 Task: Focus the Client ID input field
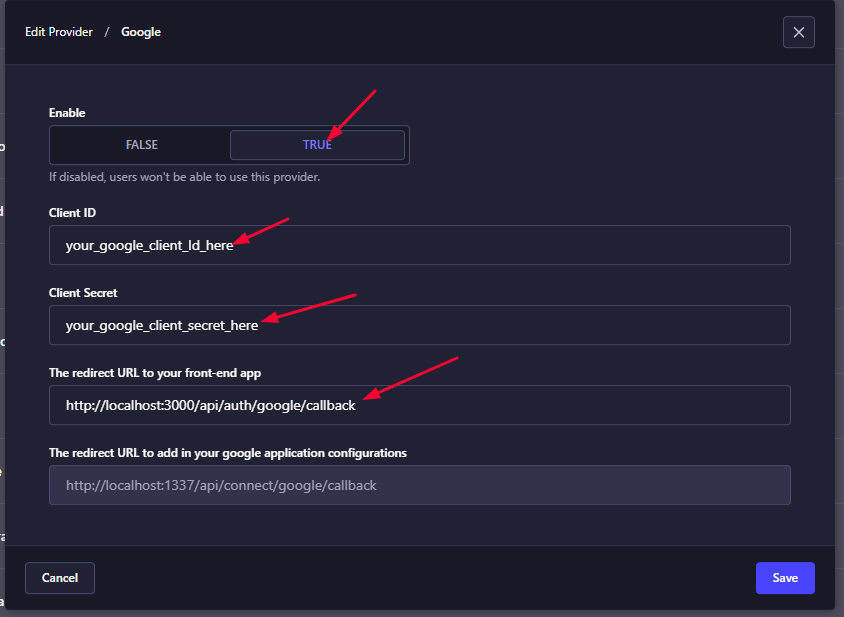(x=419, y=245)
